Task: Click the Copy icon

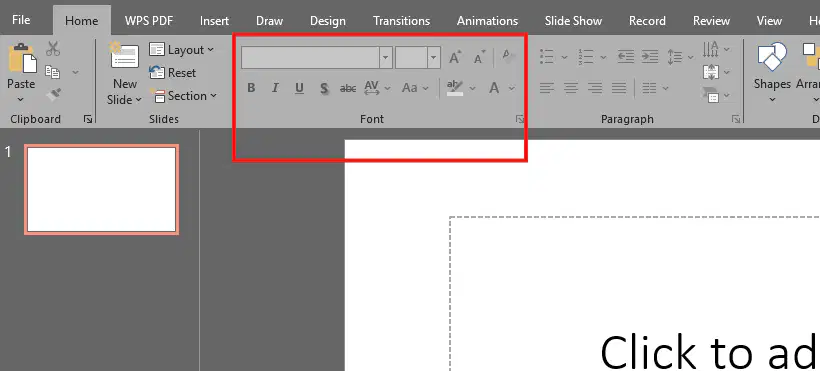Action: tap(52, 72)
